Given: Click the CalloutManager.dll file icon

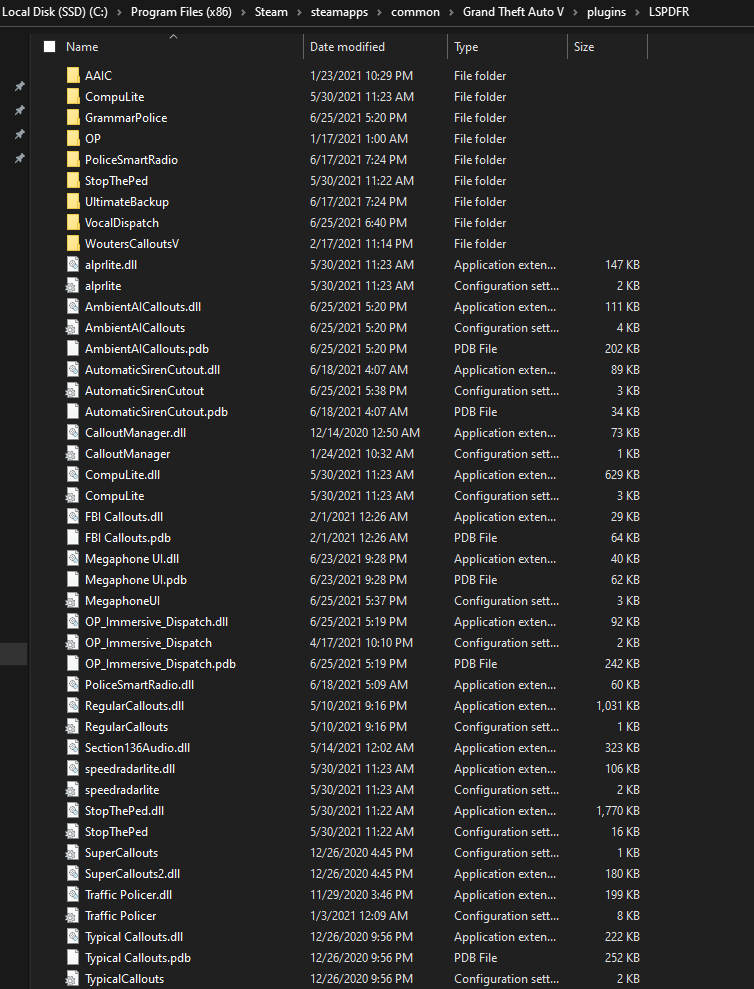Looking at the screenshot, I should tap(73, 433).
